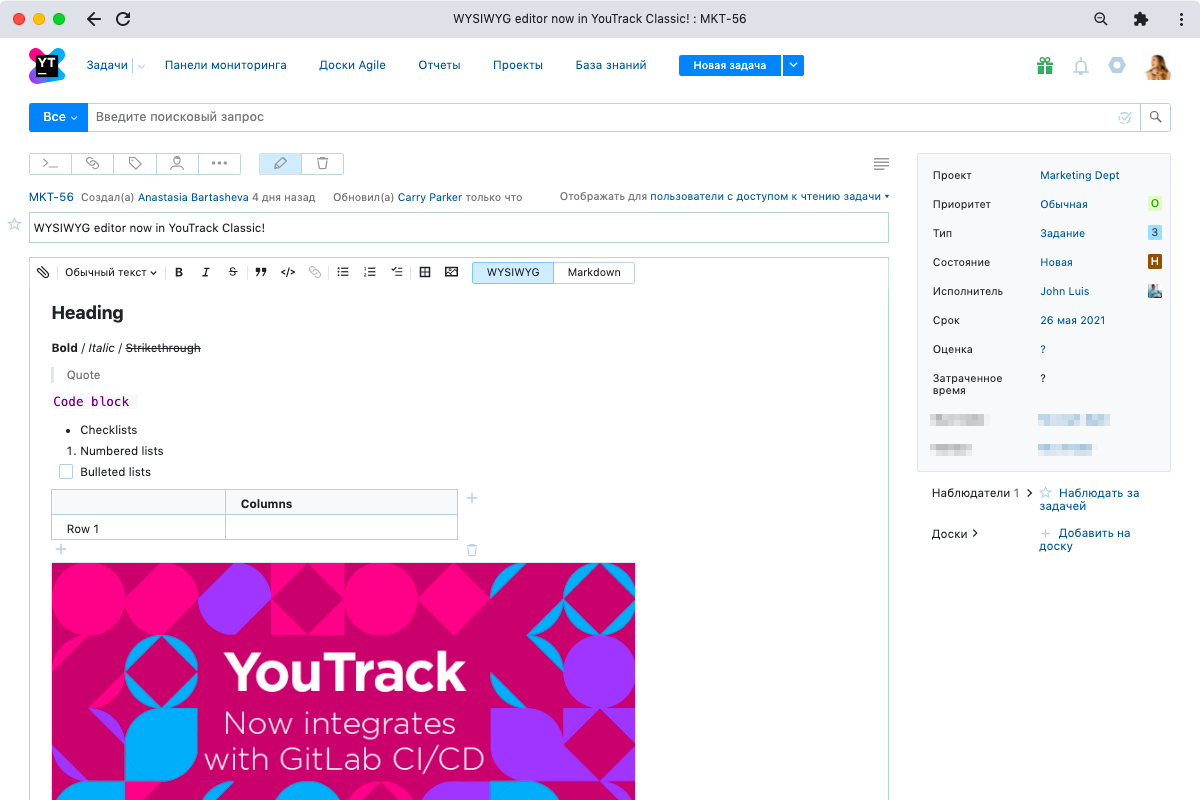Open Carry Parker's profile link

pyautogui.click(x=430, y=197)
